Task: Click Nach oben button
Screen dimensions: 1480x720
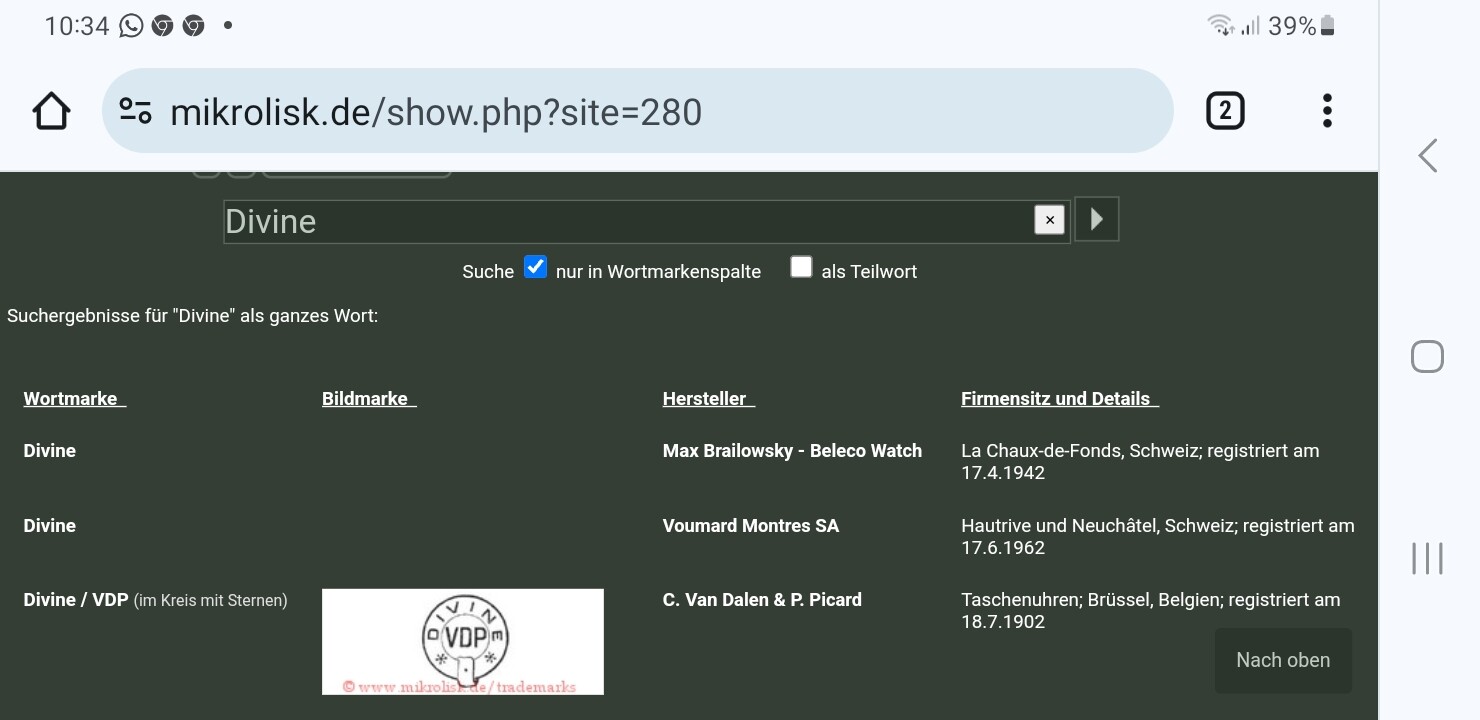Action: pos(1283,660)
